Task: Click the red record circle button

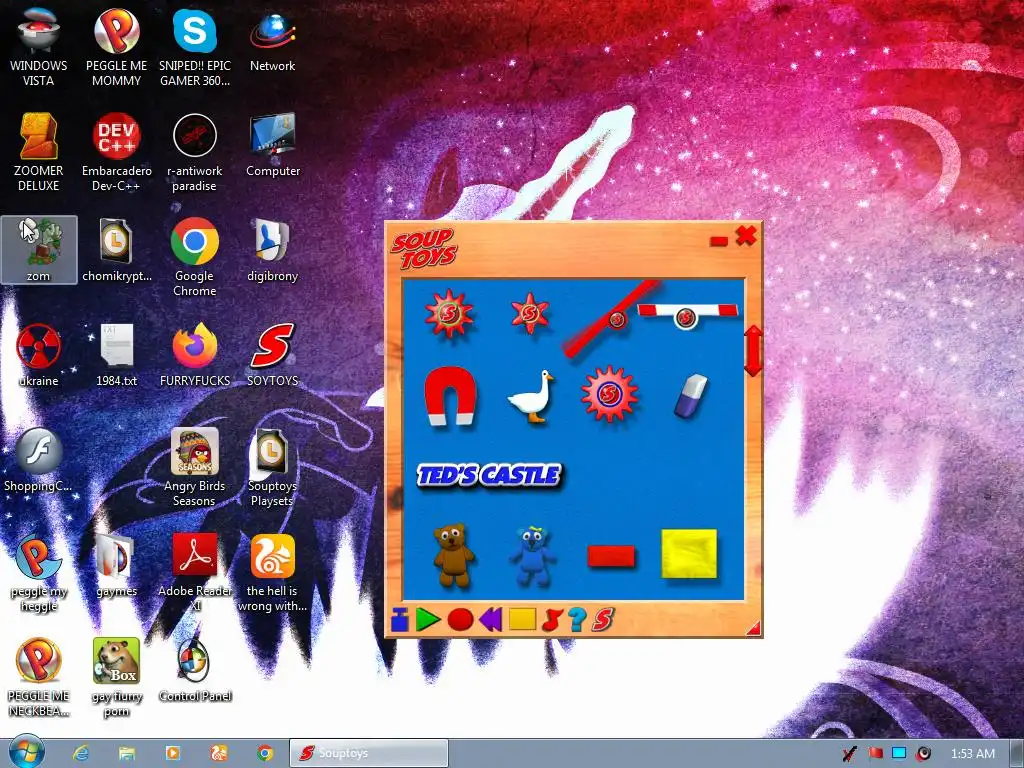Action: (460, 619)
